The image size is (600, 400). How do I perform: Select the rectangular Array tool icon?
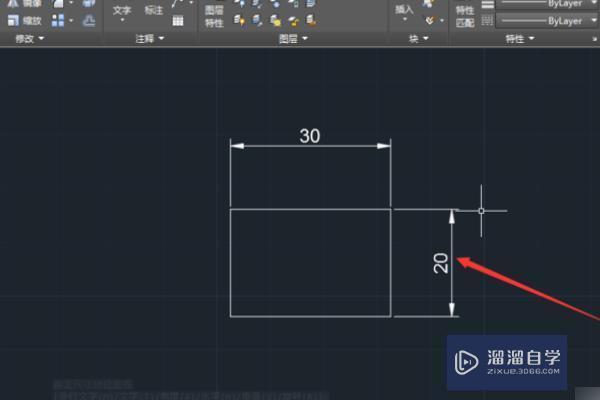pyautogui.click(x=58, y=21)
